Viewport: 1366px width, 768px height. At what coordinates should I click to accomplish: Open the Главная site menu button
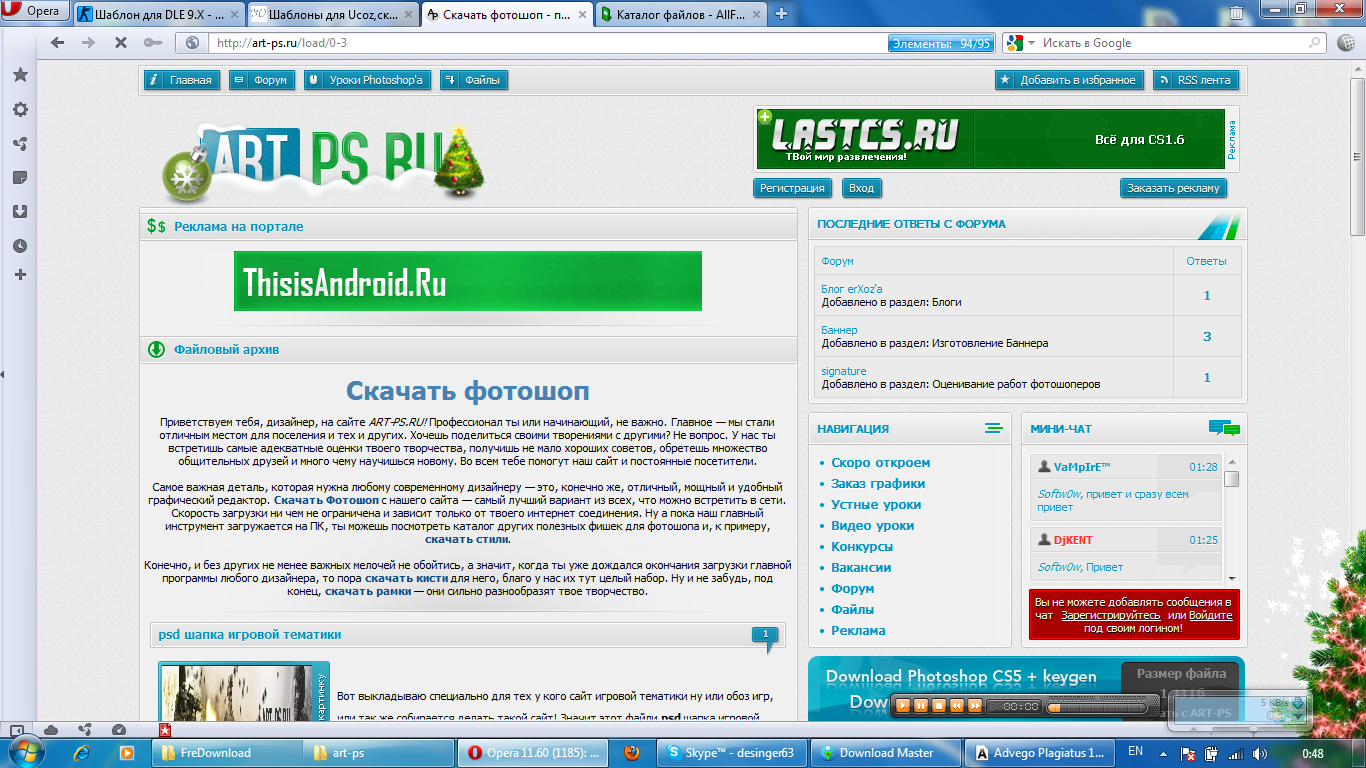pyautogui.click(x=181, y=80)
